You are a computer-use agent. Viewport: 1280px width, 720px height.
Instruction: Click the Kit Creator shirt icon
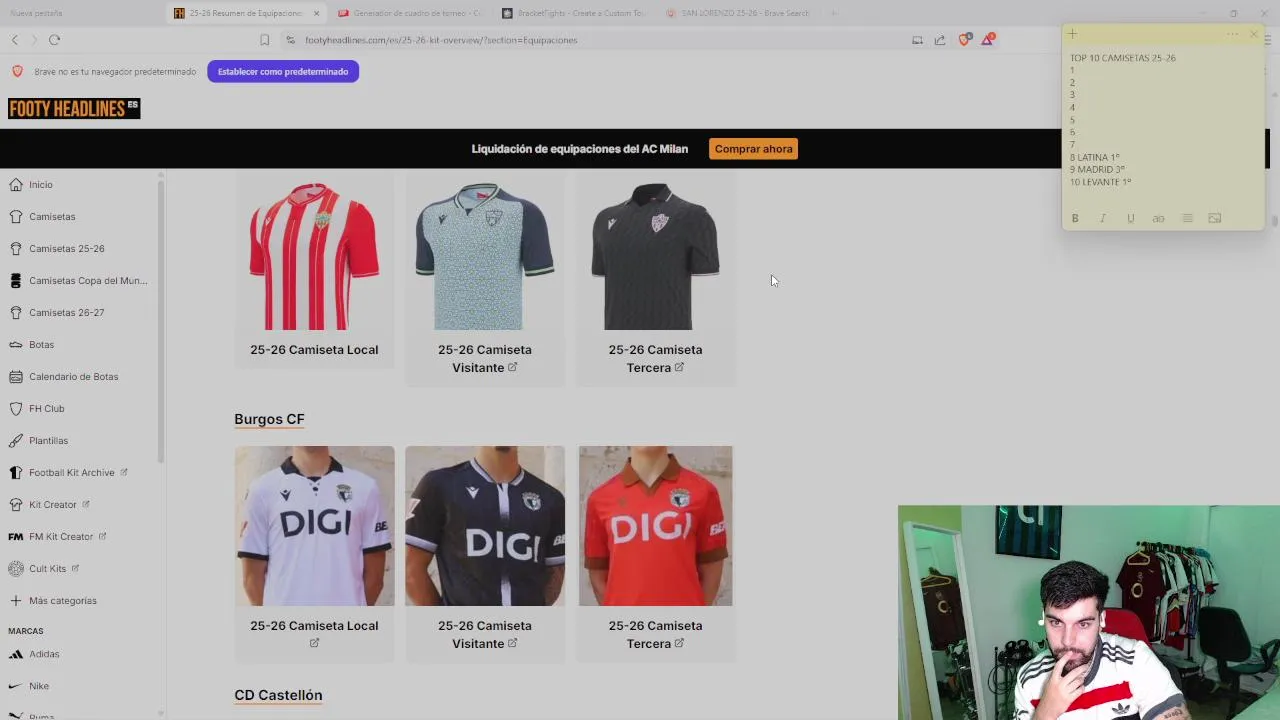[x=15, y=504]
